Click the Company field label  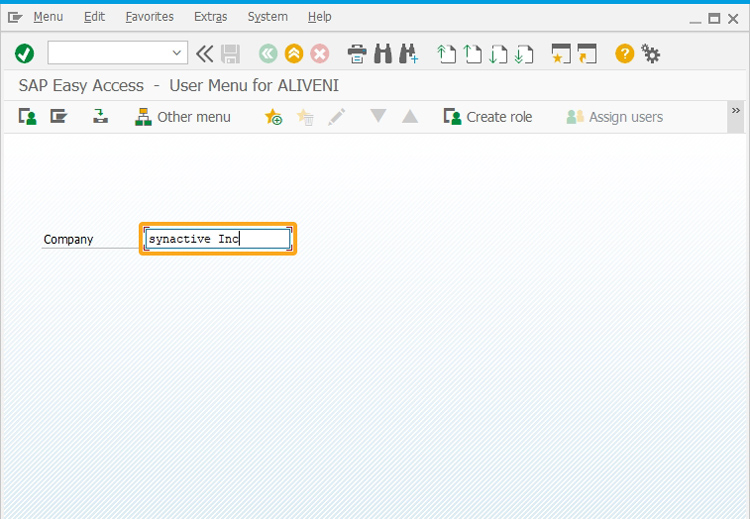(68, 239)
